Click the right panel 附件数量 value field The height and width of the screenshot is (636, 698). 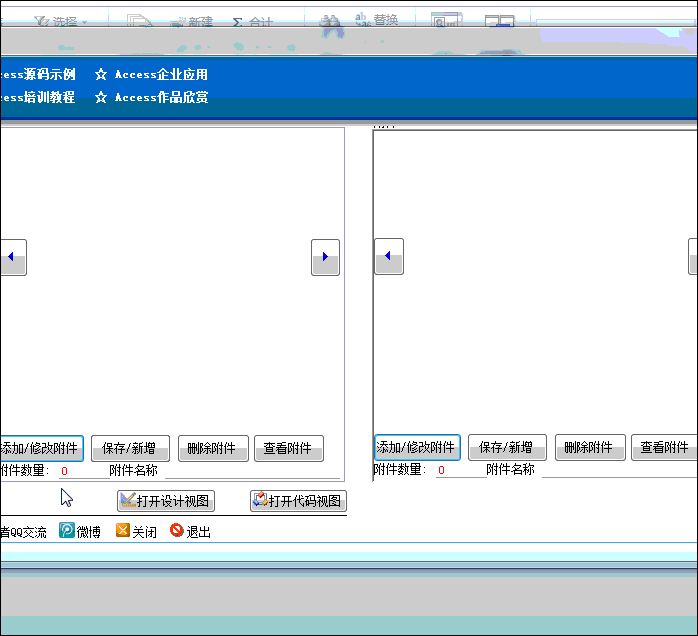[x=461, y=470]
